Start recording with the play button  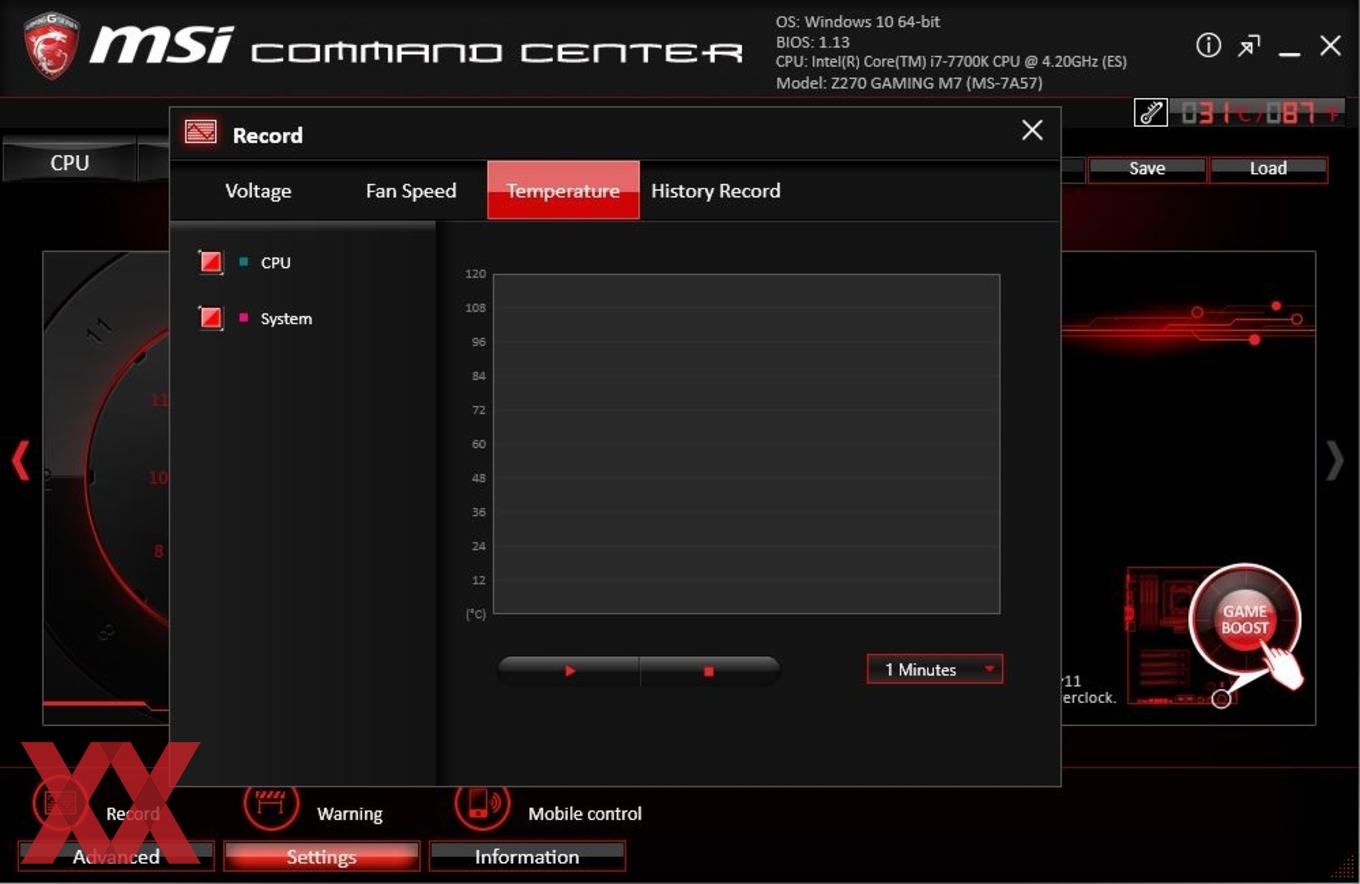(568, 671)
